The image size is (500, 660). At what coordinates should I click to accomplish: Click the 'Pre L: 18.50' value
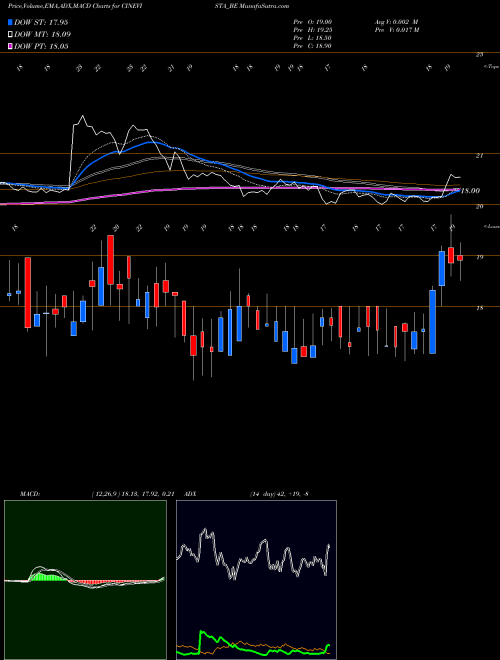click(313, 38)
